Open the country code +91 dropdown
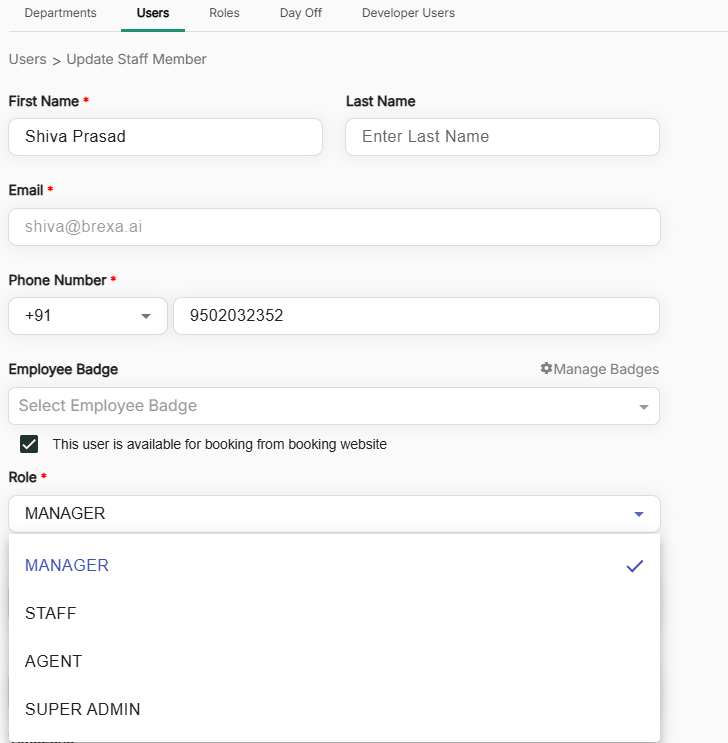 coord(88,316)
